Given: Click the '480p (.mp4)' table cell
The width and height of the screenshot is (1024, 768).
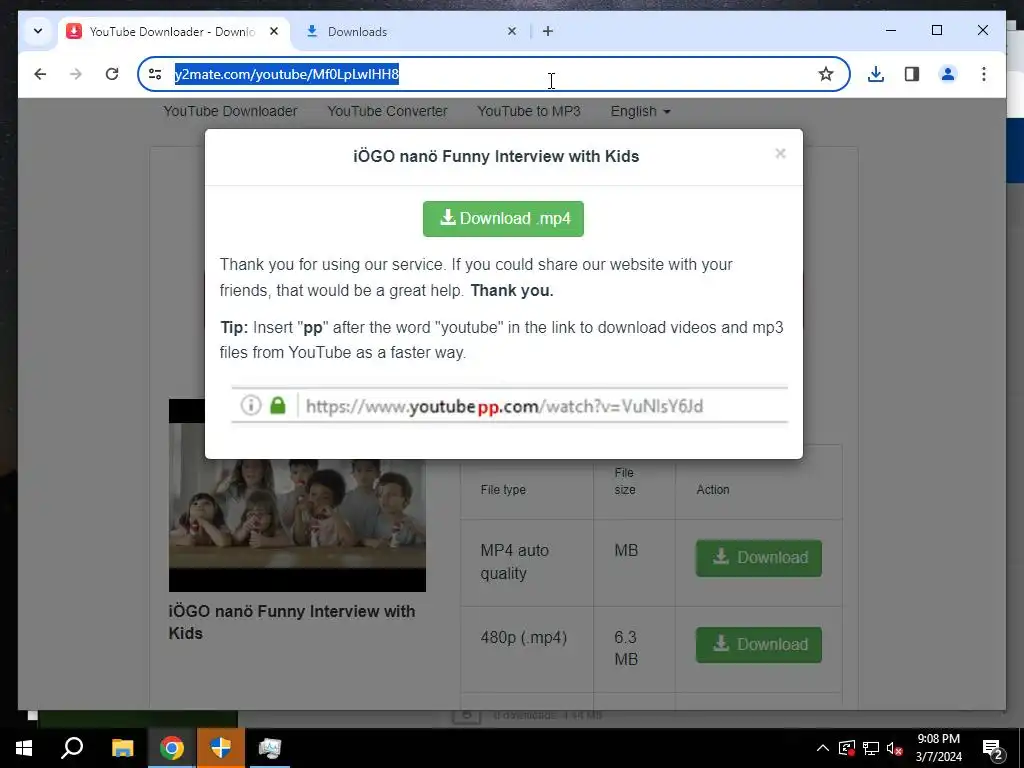Looking at the screenshot, I should pyautogui.click(x=527, y=649).
